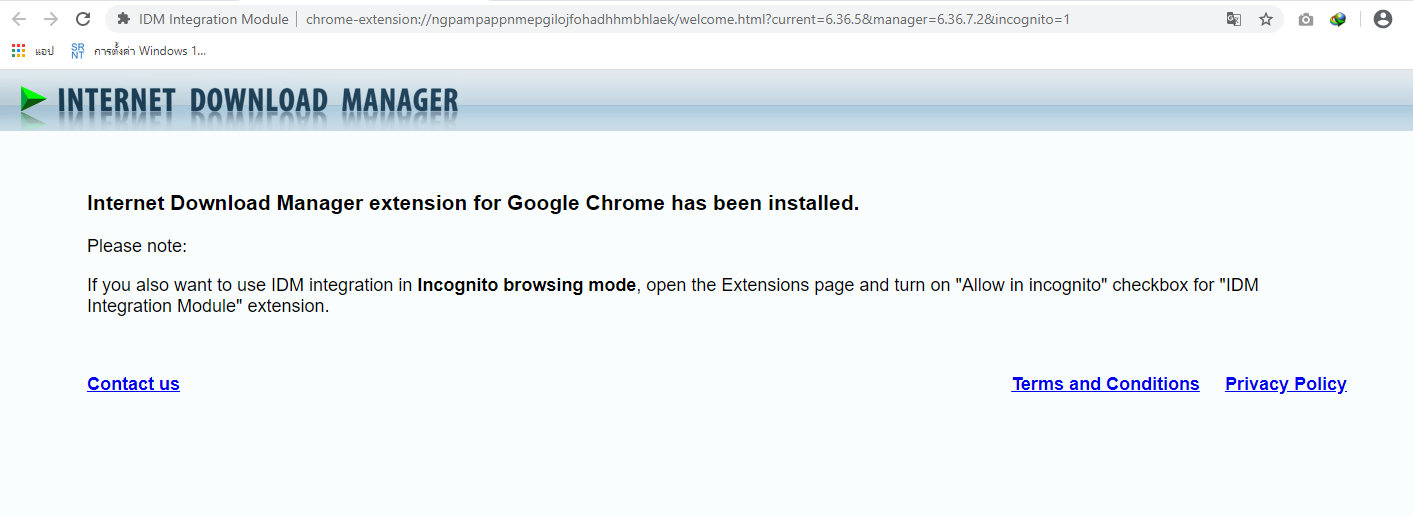Screen dimensions: 1413x517
Task: Click the Internet Download Manager banner title
Action: 258,101
